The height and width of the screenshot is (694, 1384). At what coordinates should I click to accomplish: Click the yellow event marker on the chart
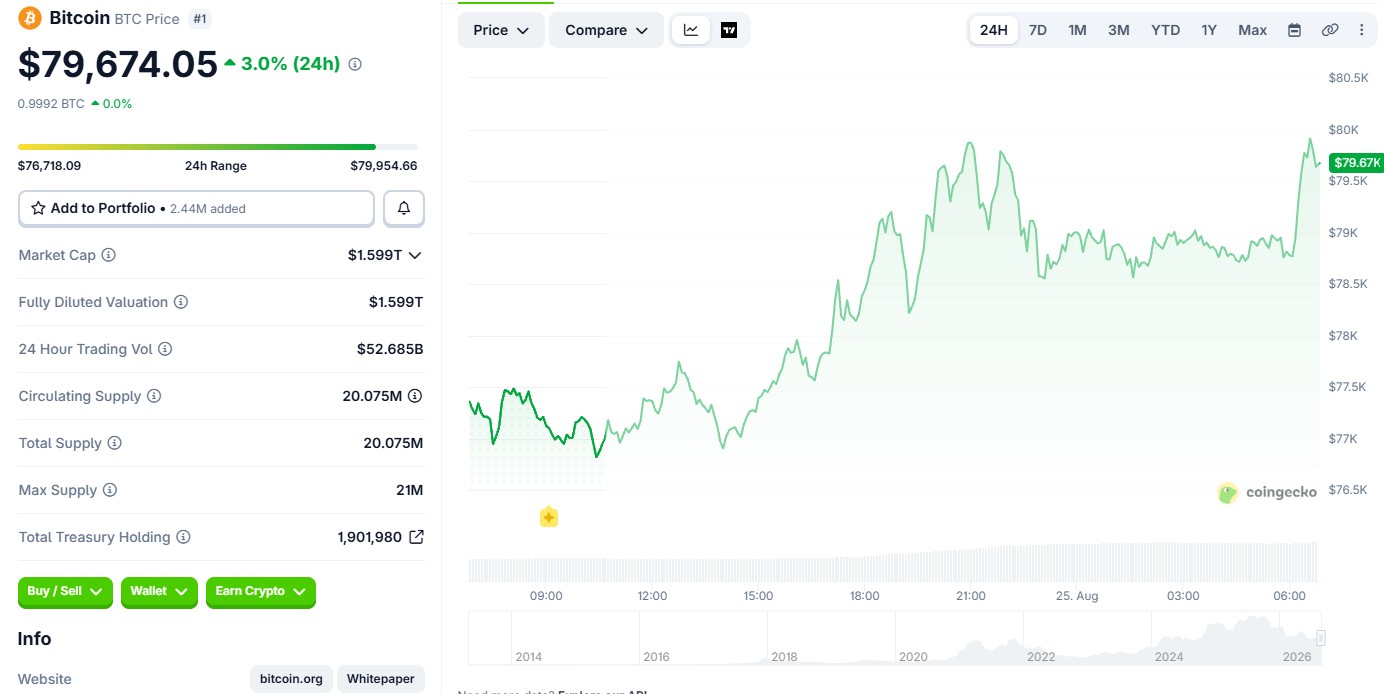(x=548, y=517)
